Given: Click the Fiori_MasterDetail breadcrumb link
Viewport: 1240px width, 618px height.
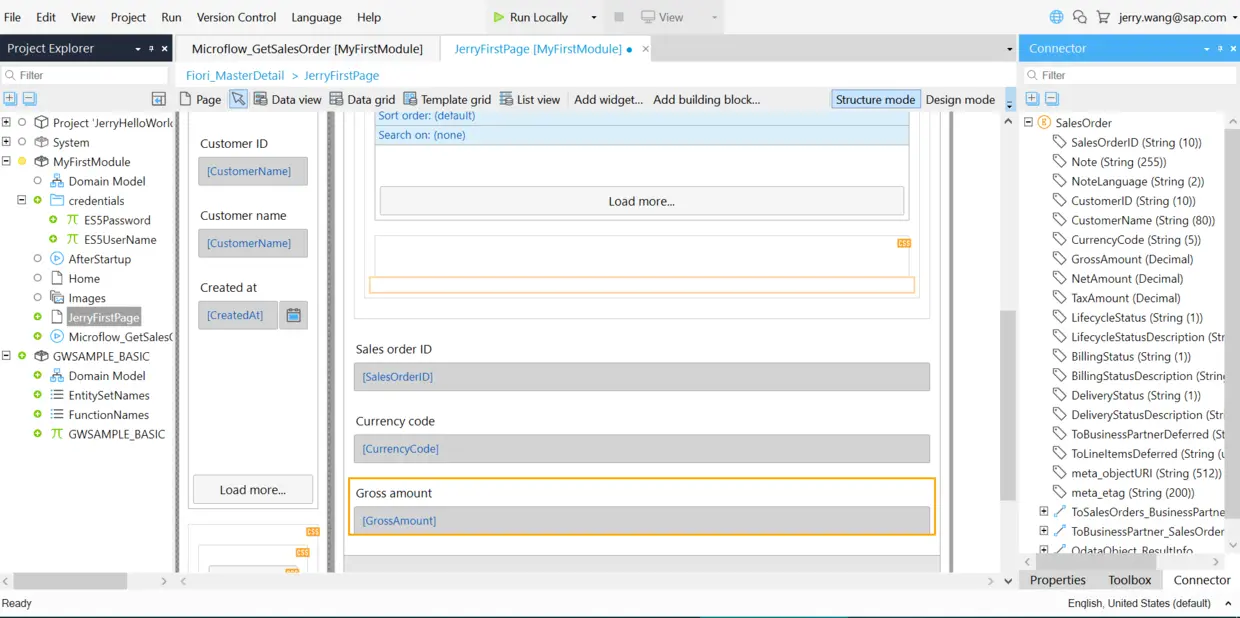Looking at the screenshot, I should 235,75.
